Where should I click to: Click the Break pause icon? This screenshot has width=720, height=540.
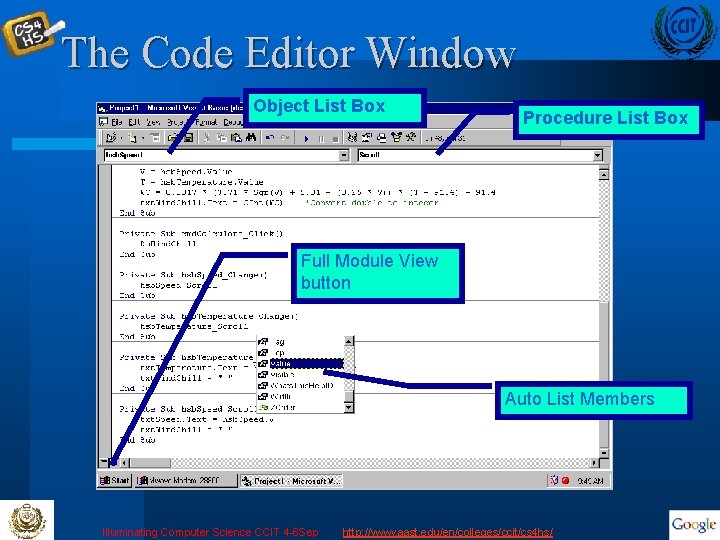tap(321, 138)
